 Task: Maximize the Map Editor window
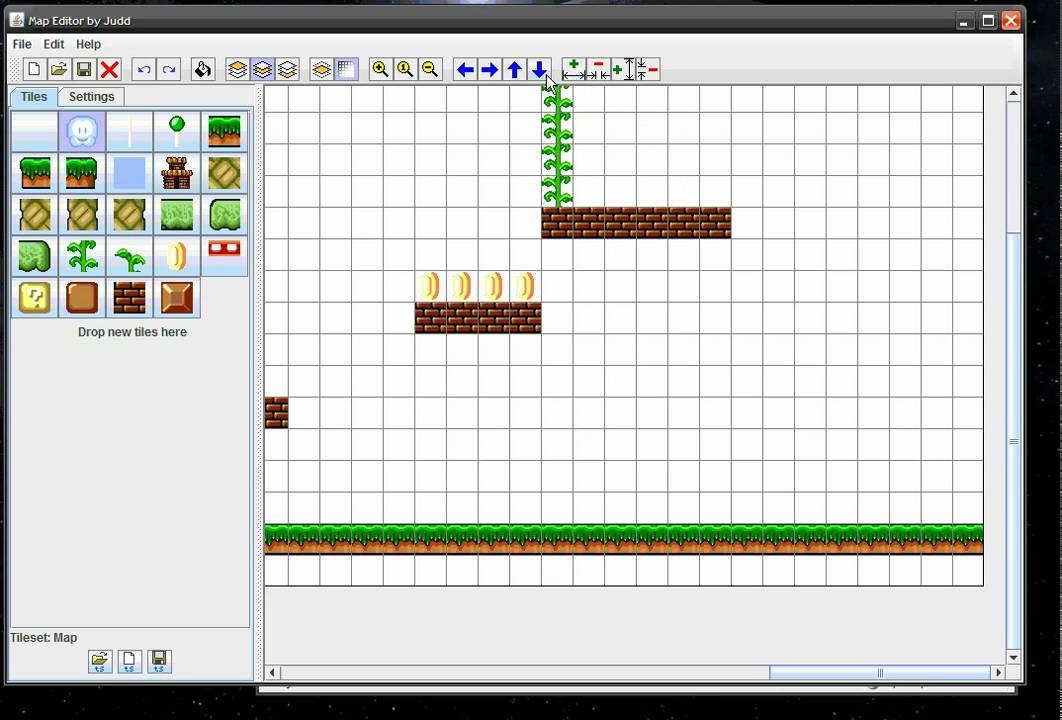(988, 21)
